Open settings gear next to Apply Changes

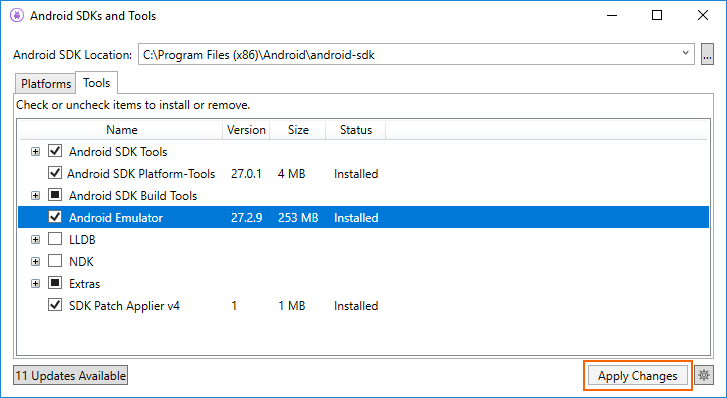[x=704, y=375]
